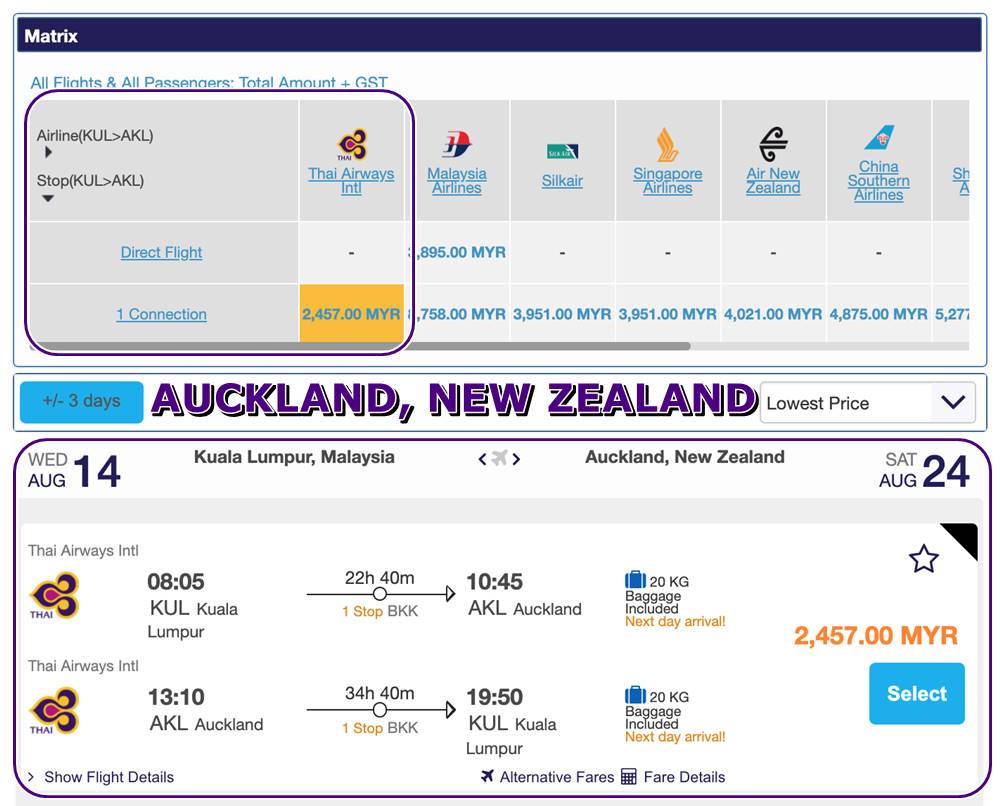
Task: Open the Lowest Price sort dropdown
Action: 867,402
